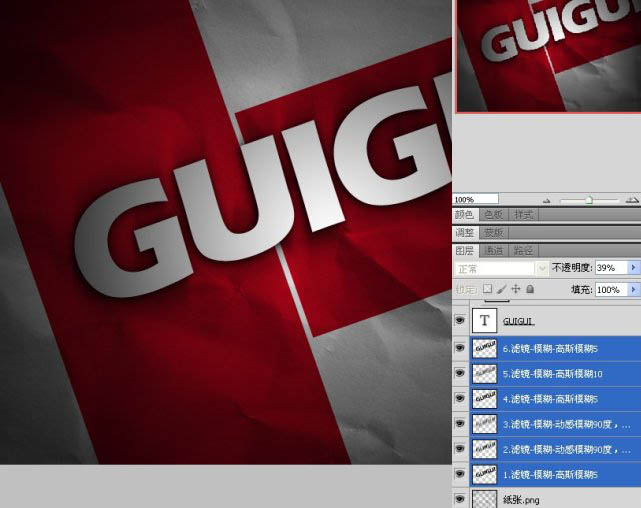This screenshot has width=641, height=508.
Task: Switch to the 颜色 tab
Action: click(x=465, y=215)
